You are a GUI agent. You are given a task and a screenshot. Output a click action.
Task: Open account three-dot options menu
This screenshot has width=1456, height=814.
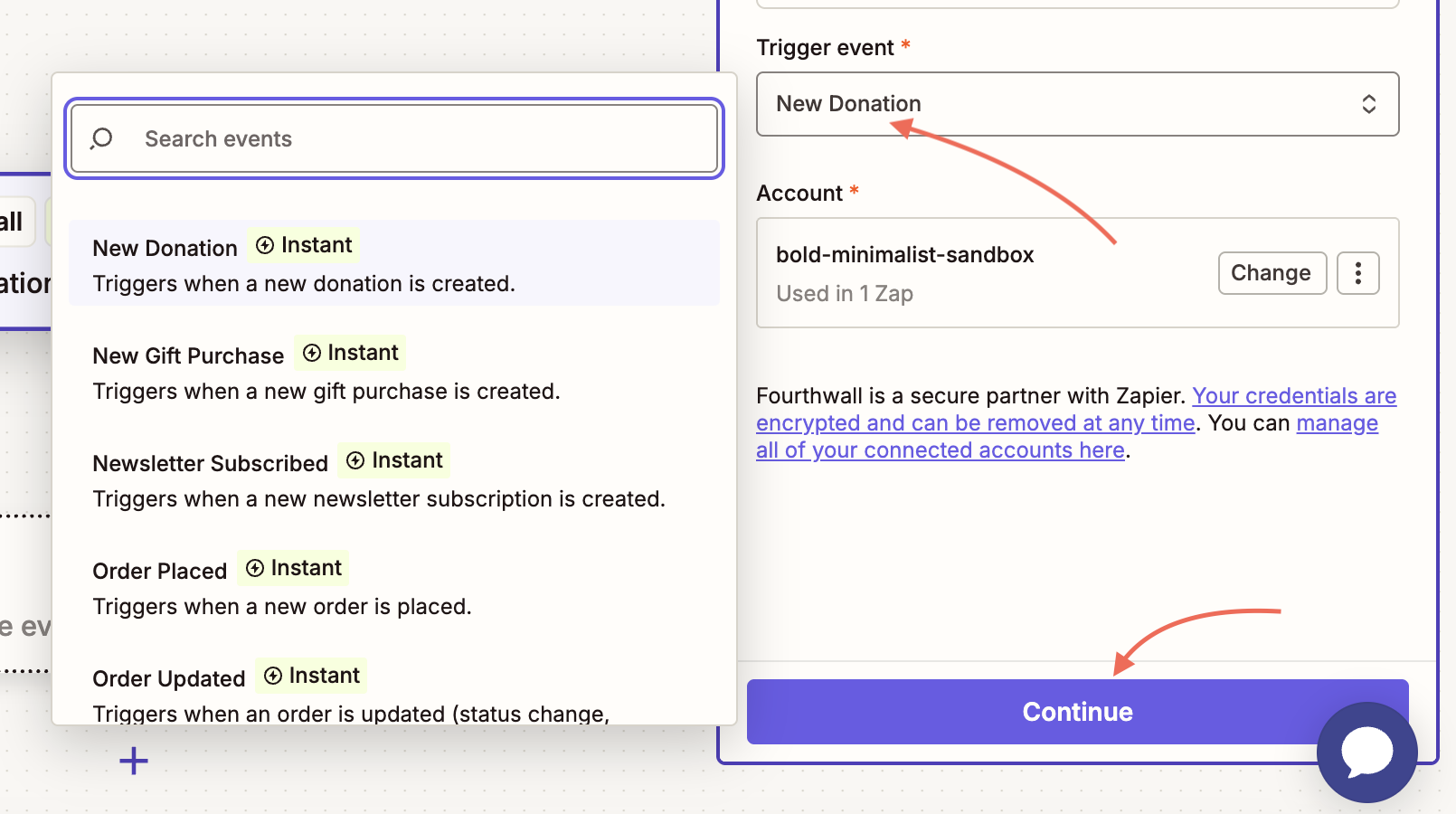1357,273
